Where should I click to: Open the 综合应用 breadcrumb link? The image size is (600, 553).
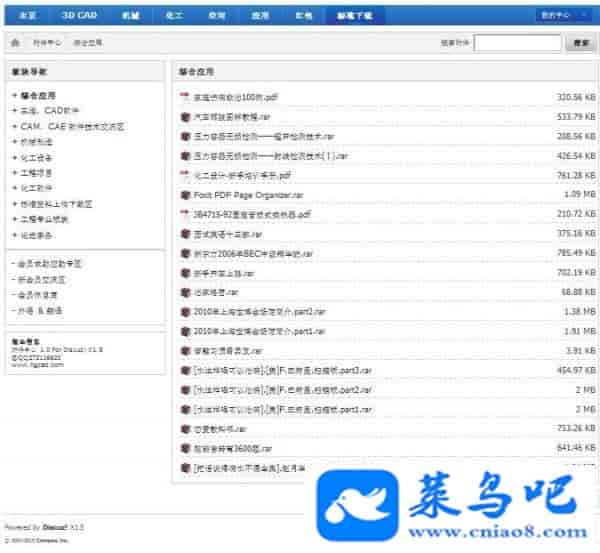pos(88,43)
